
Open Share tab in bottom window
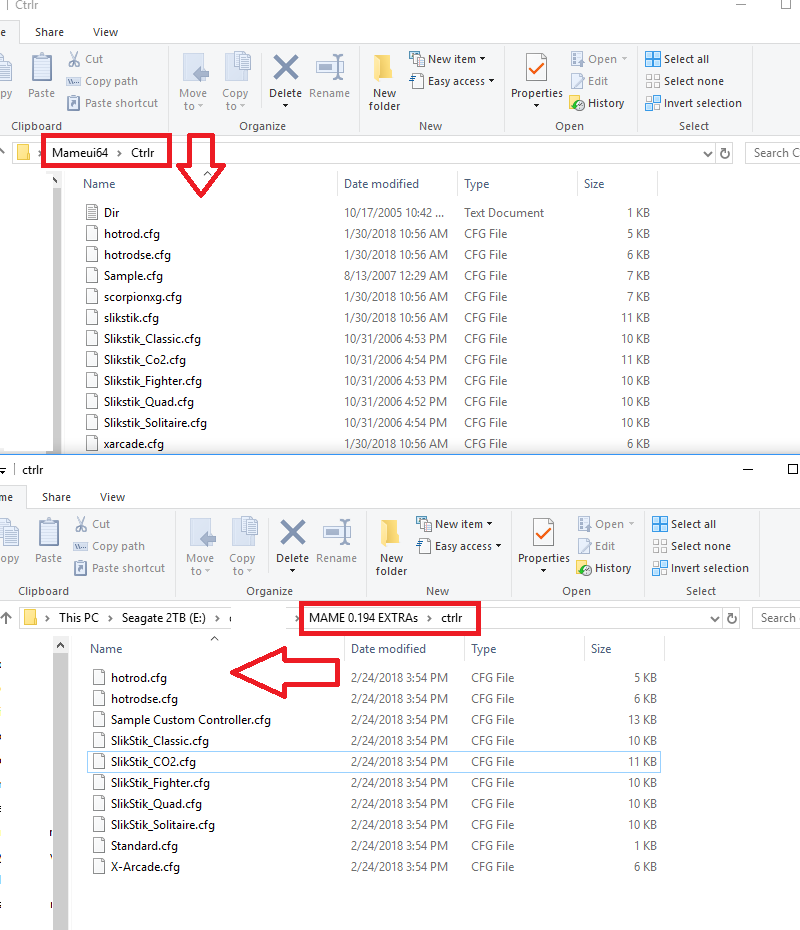click(x=56, y=497)
